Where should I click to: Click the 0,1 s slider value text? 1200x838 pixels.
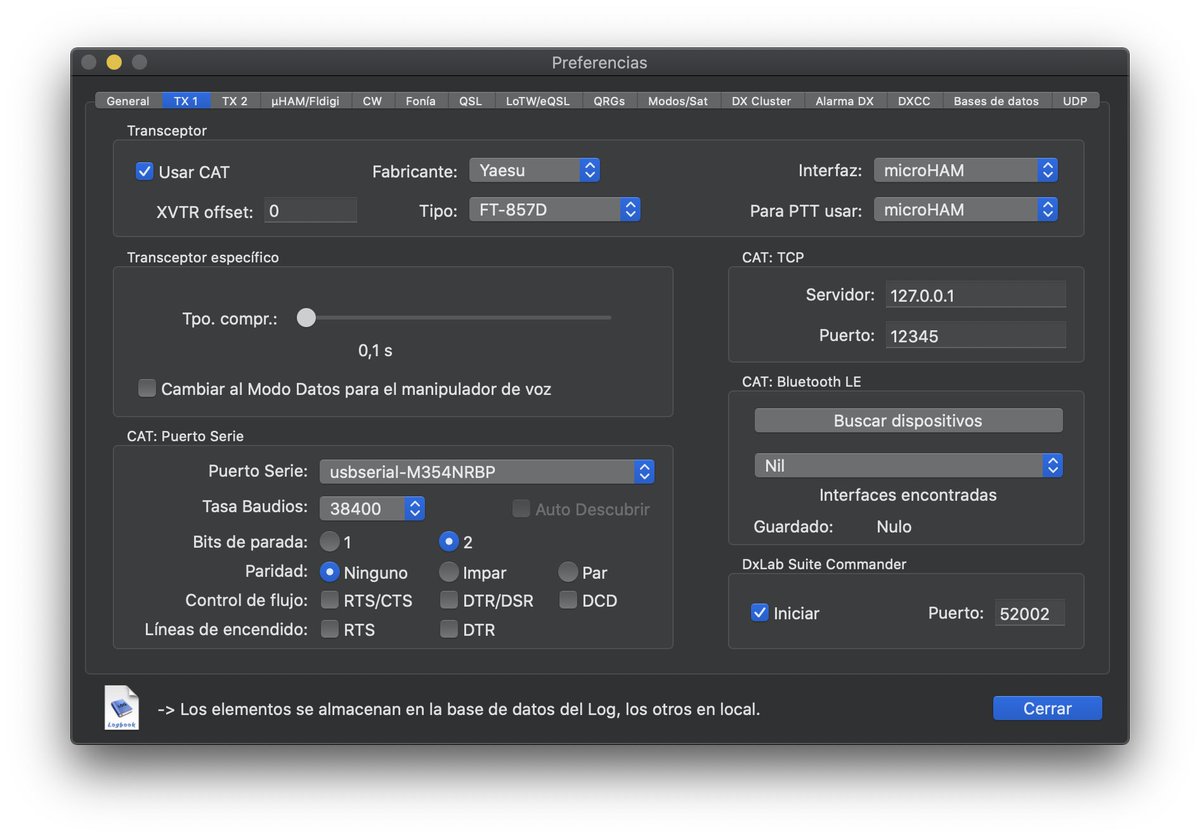[375, 351]
